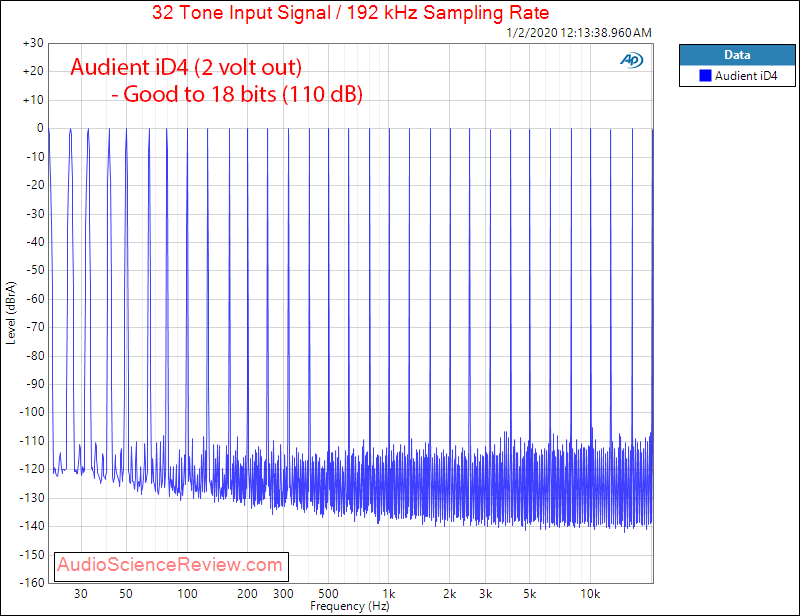Click the +10 Y-axis tick value
The width and height of the screenshot is (800, 616).
33,100
